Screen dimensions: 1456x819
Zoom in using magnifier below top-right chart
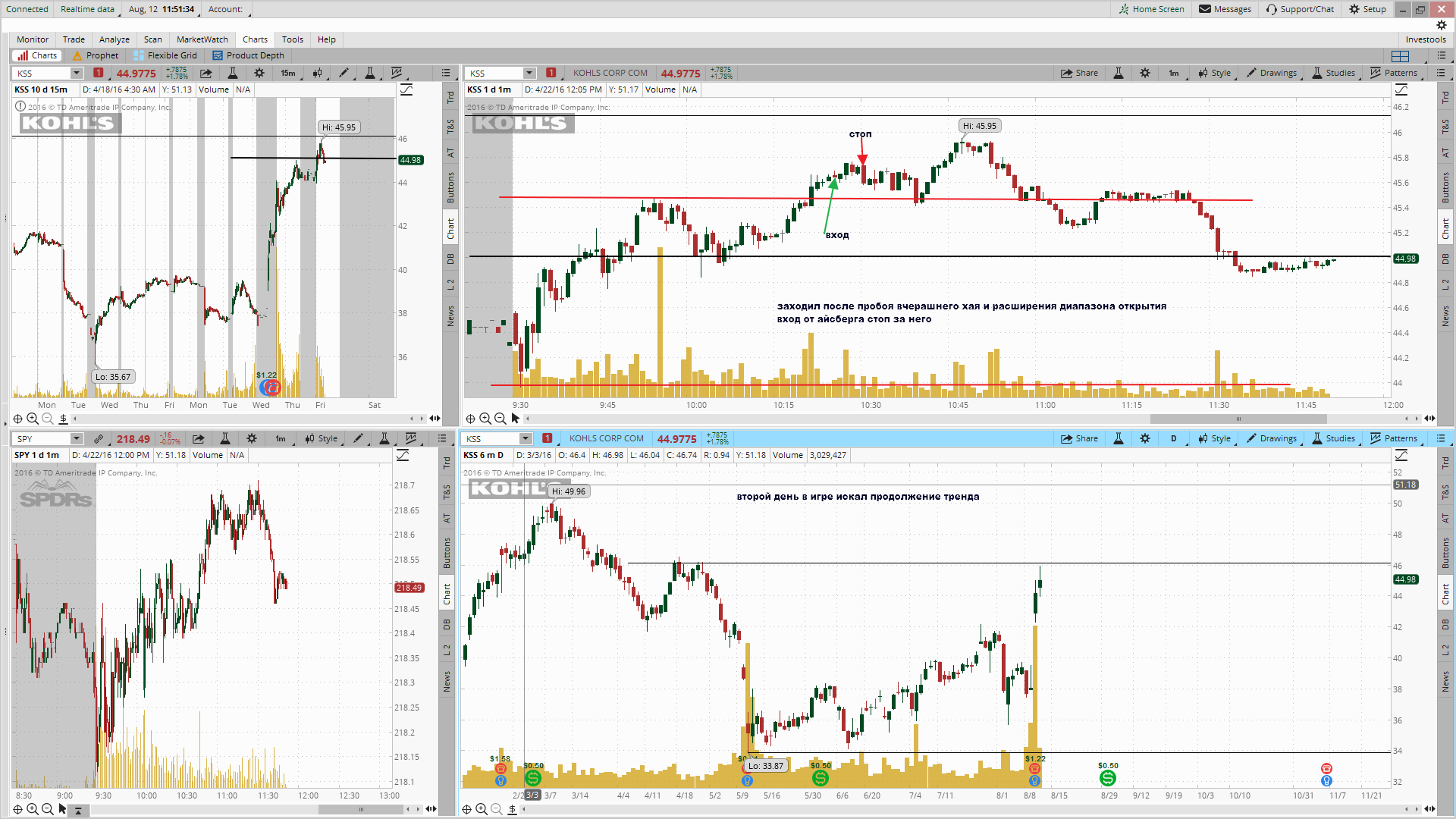(x=485, y=419)
